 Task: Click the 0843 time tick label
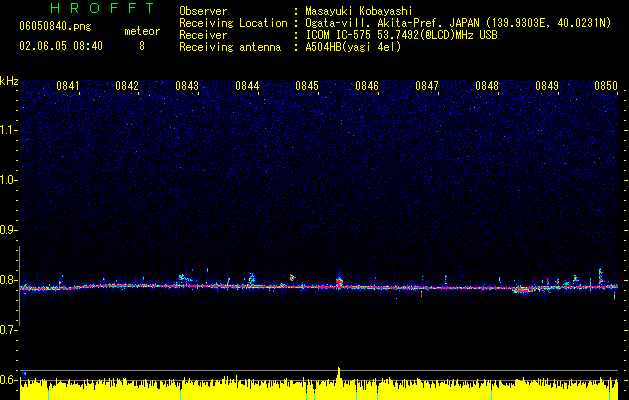pyautogui.click(x=187, y=86)
